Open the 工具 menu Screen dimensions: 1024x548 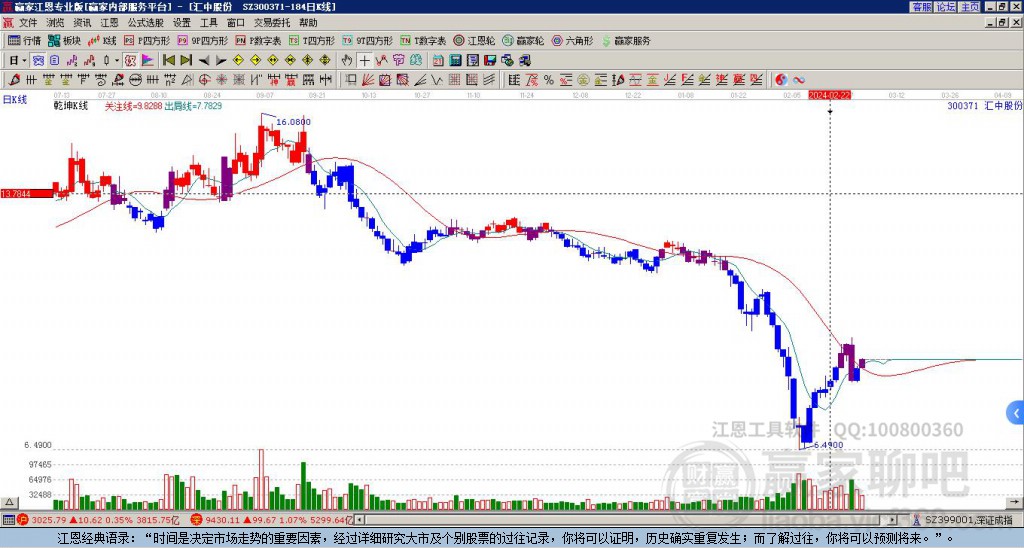point(208,23)
